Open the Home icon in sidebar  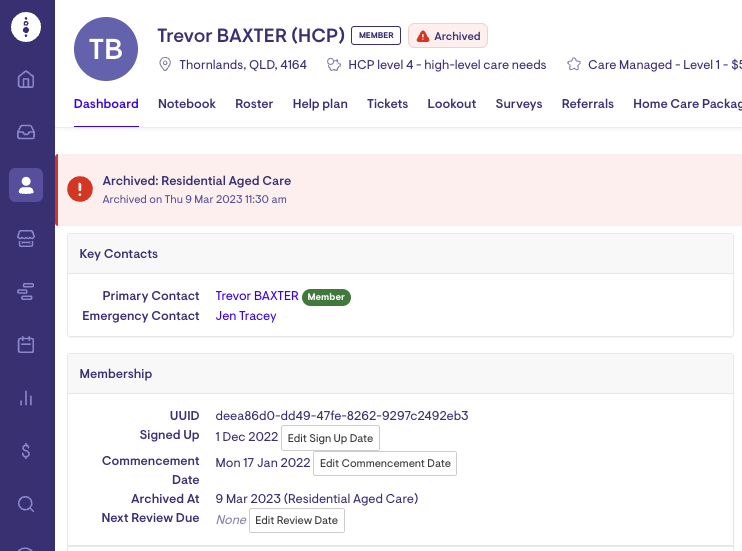(x=26, y=79)
